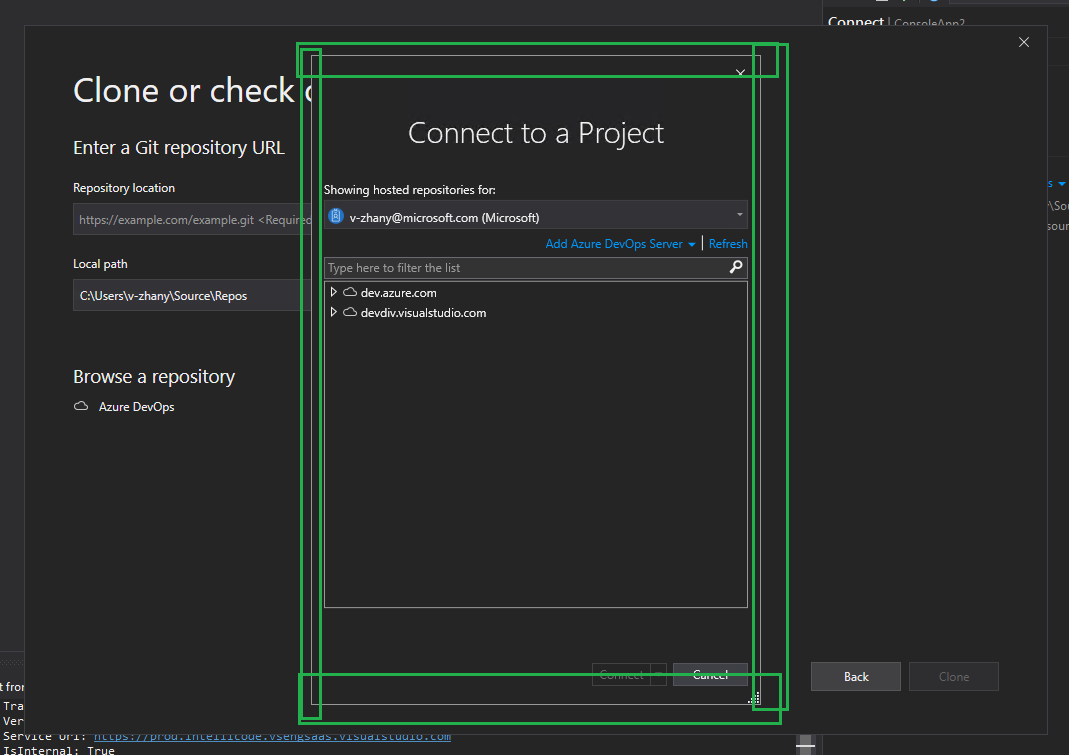This screenshot has height=755, width=1069.
Task: Expand the devdiv.visualstudio.com tree node
Action: pos(334,312)
